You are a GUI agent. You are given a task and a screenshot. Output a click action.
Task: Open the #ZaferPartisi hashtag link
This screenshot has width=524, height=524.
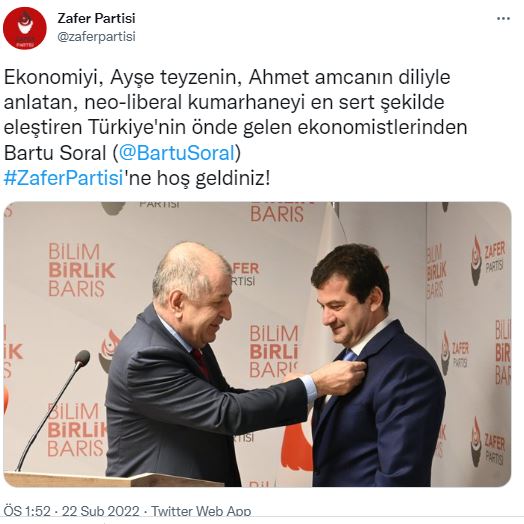coord(64,178)
